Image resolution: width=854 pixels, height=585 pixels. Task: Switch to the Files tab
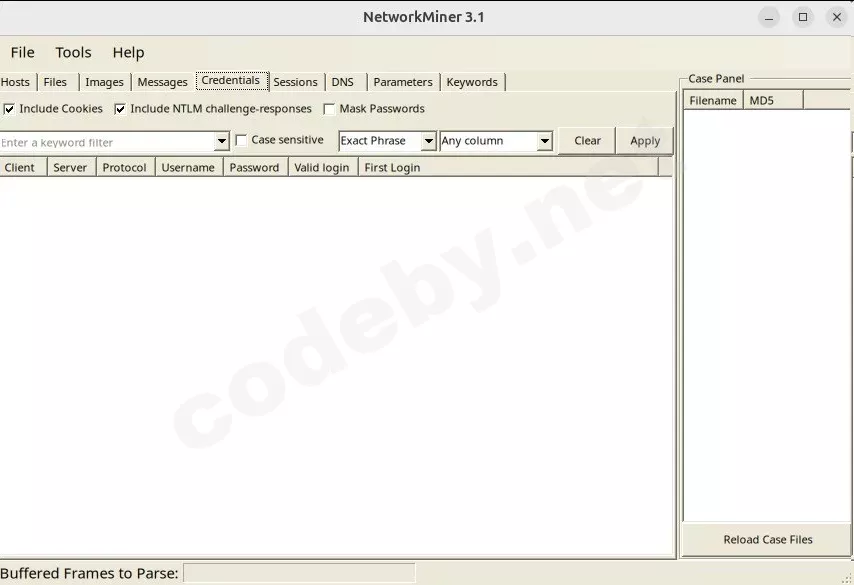(x=55, y=82)
